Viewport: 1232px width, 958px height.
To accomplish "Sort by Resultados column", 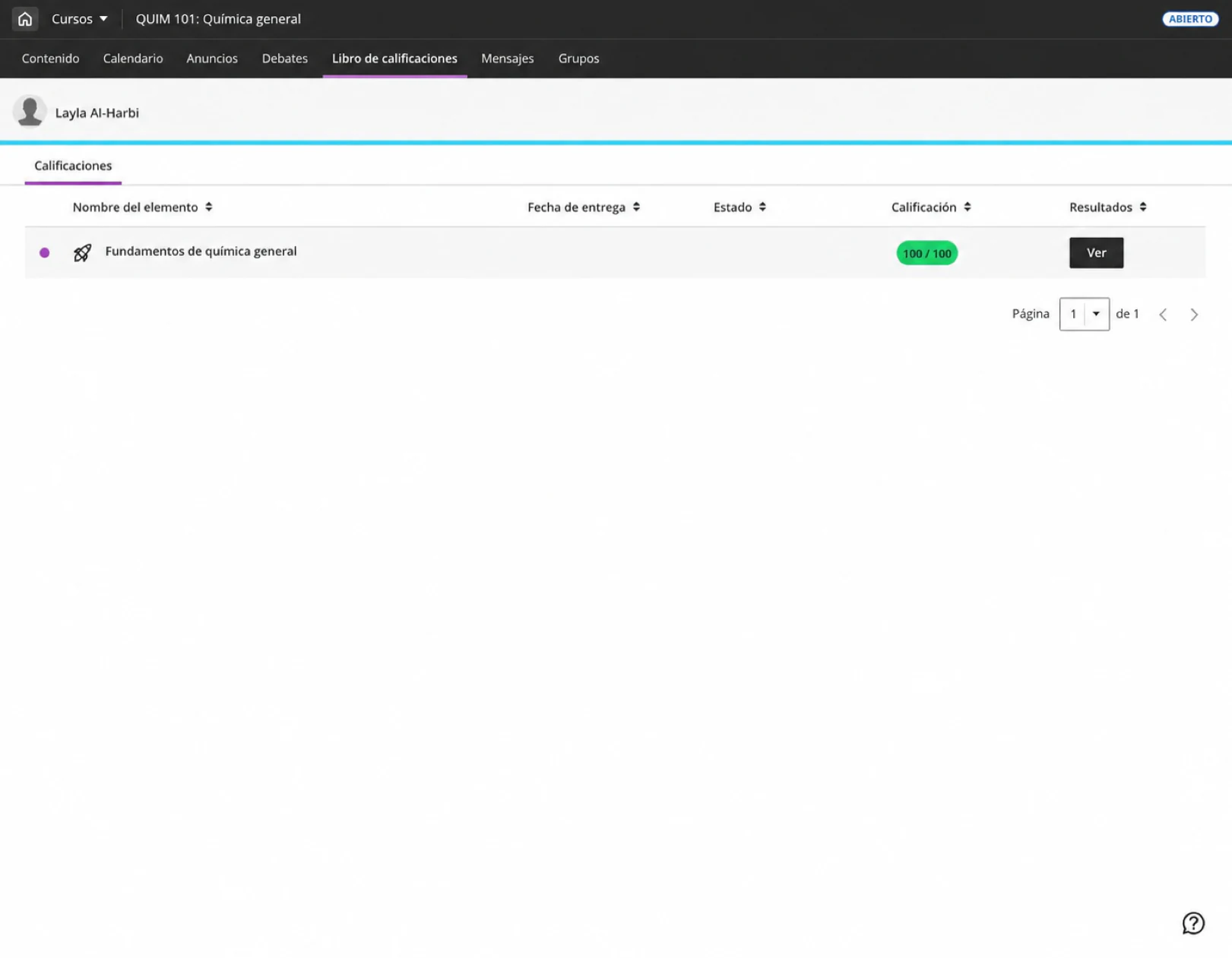I will click(1107, 207).
